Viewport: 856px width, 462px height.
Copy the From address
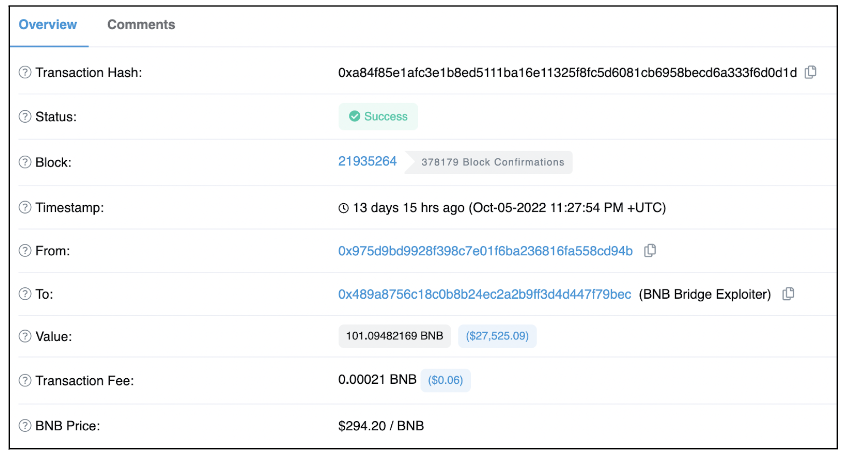click(650, 251)
